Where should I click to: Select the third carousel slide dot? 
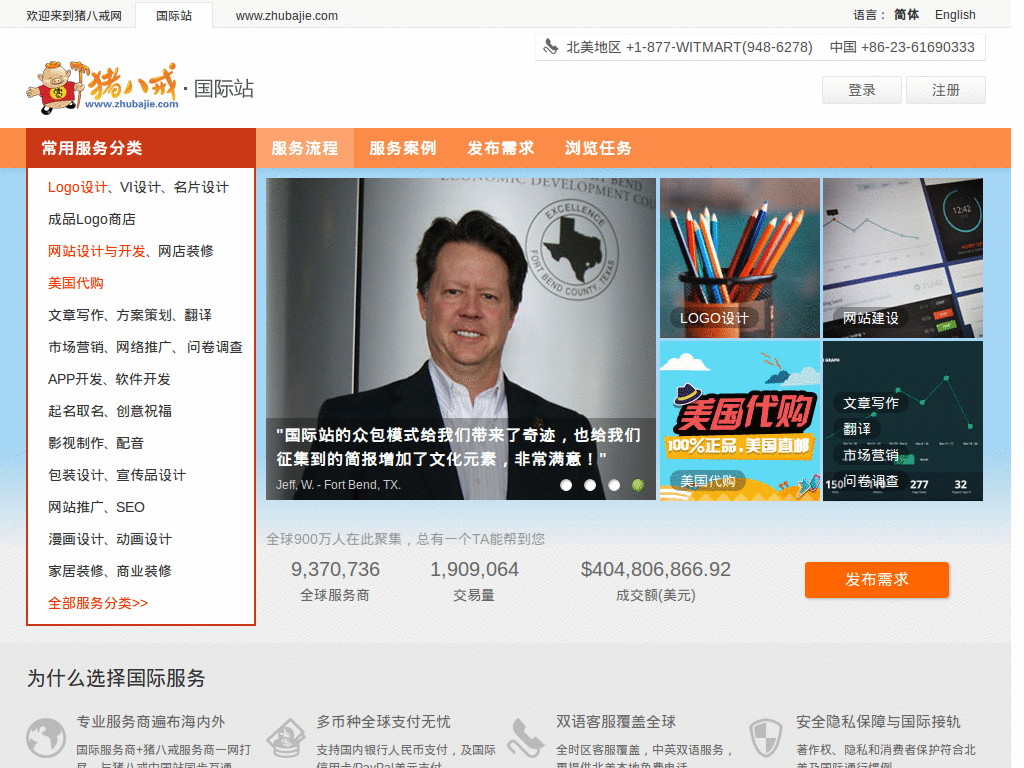click(614, 485)
